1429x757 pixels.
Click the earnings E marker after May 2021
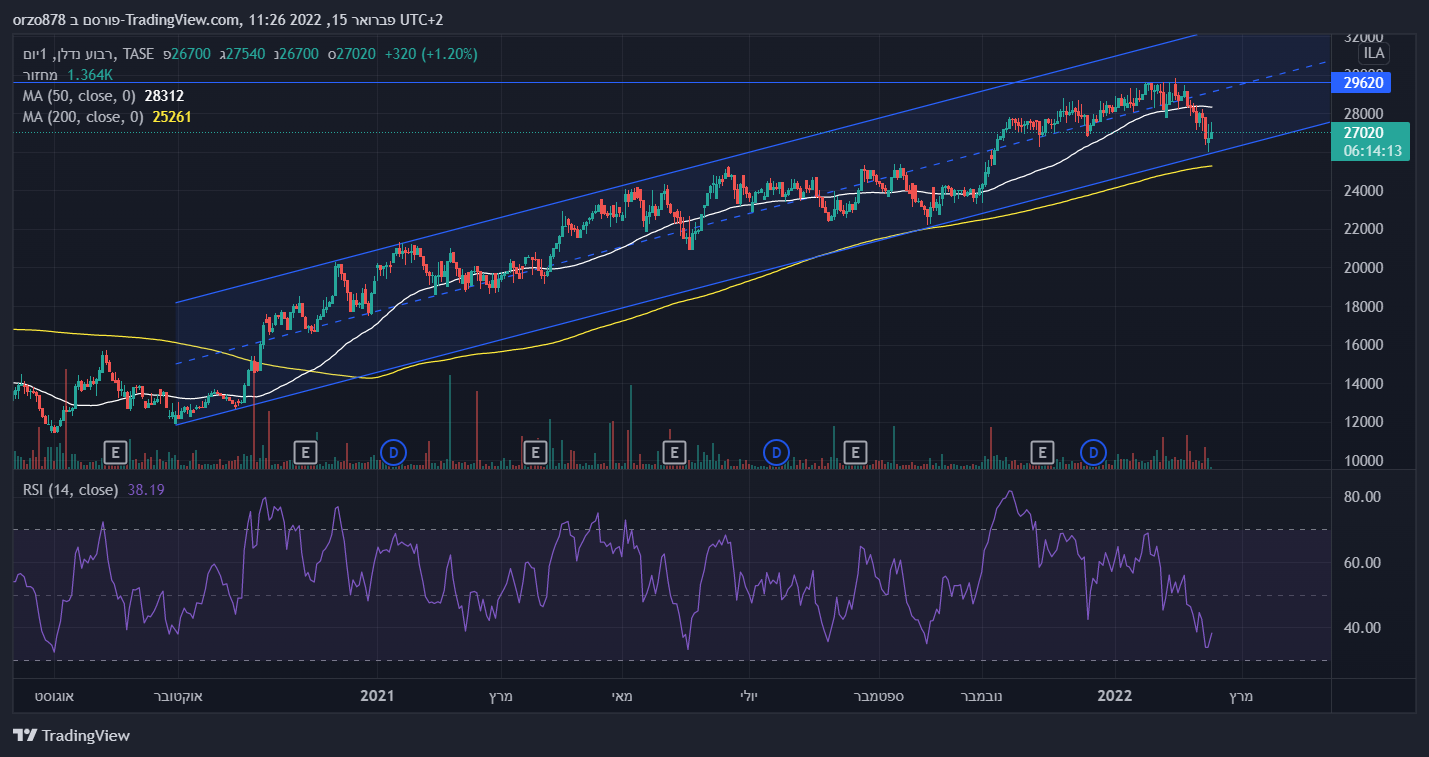(675, 453)
